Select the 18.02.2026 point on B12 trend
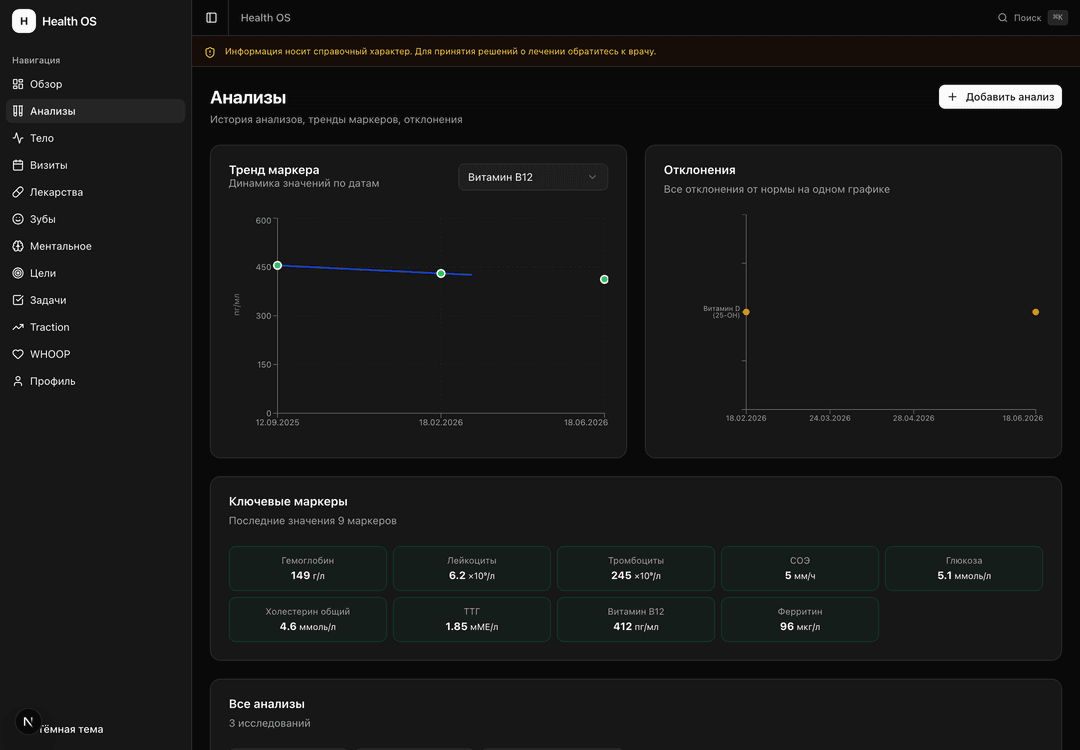The height and width of the screenshot is (750, 1080). (441, 273)
